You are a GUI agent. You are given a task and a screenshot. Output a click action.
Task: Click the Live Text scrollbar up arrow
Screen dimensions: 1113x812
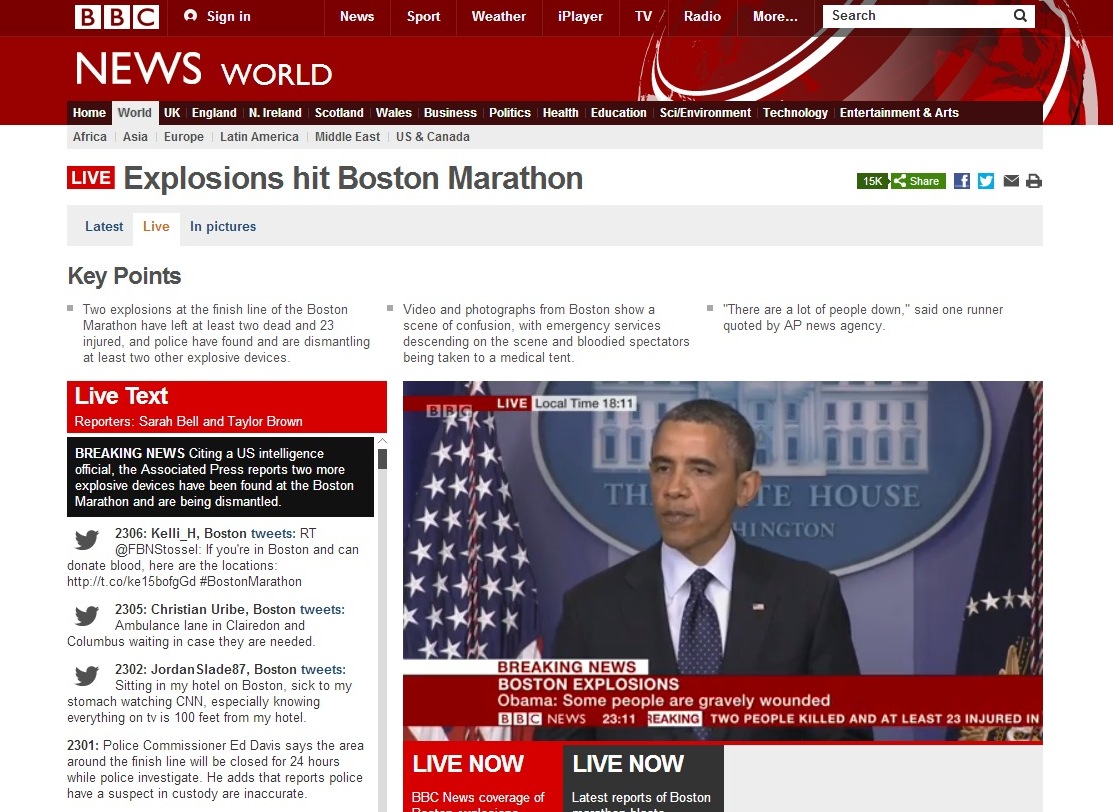[x=382, y=441]
